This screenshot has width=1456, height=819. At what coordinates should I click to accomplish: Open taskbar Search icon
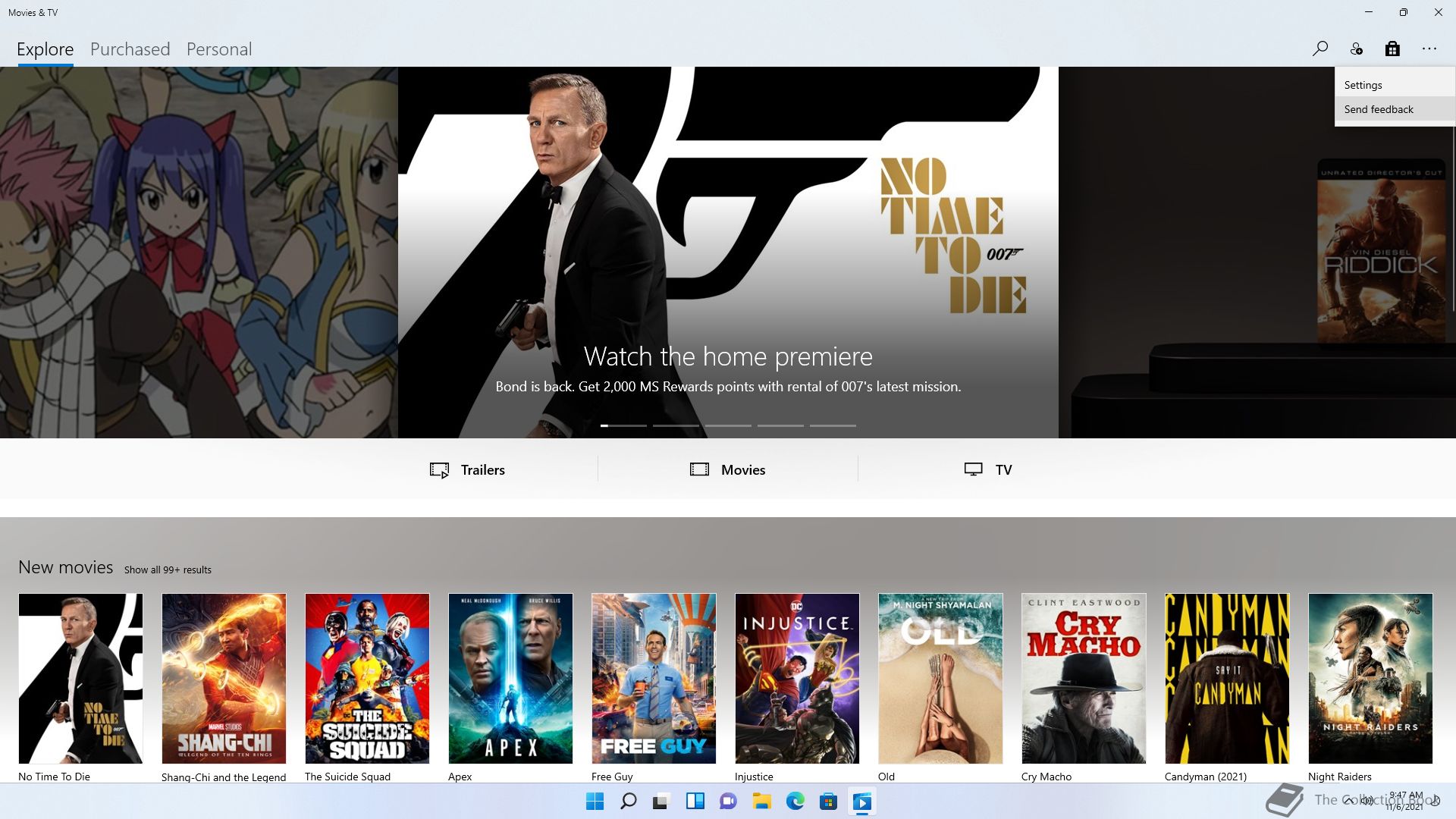[628, 802]
